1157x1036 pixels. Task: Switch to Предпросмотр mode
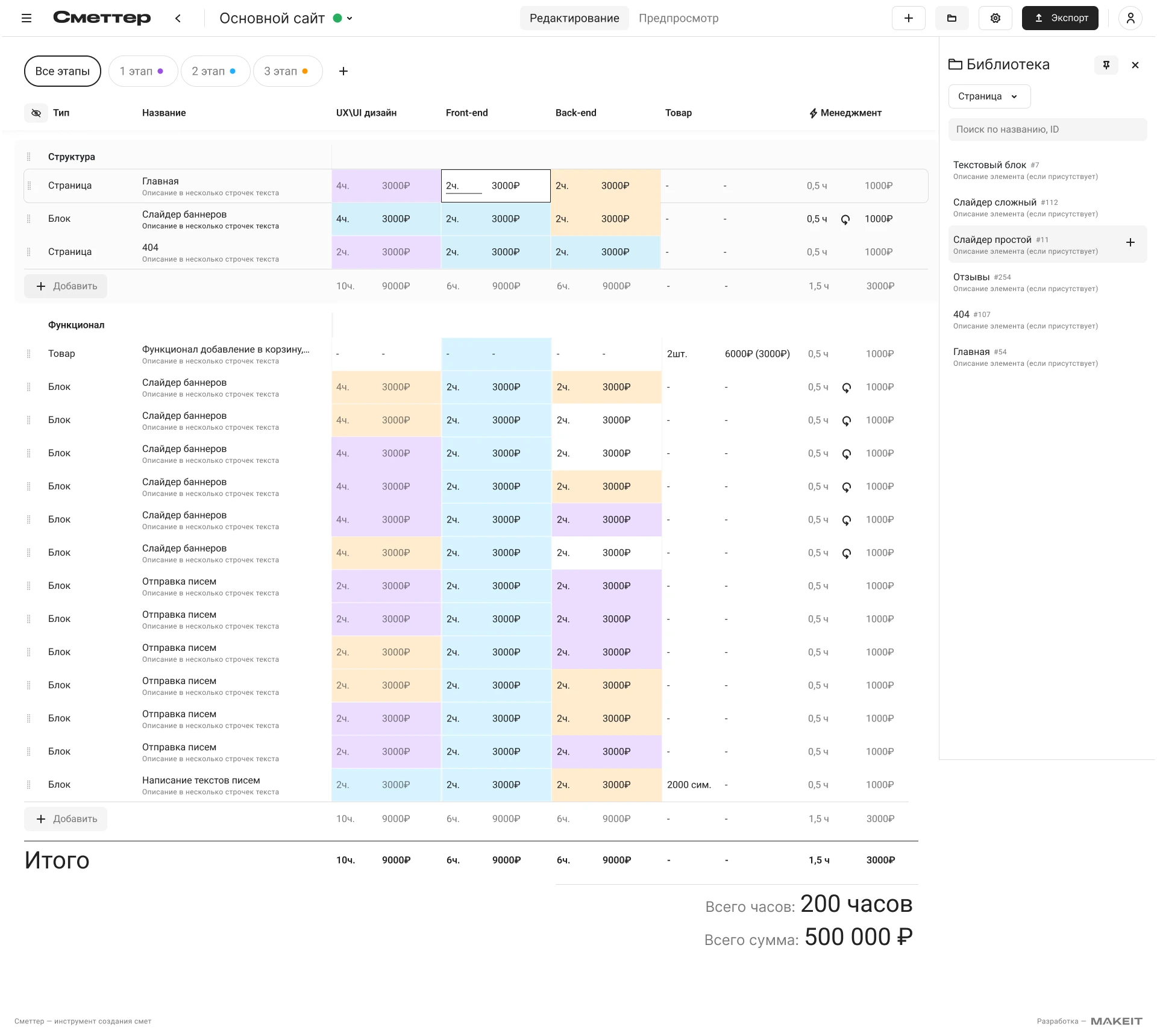coord(679,18)
